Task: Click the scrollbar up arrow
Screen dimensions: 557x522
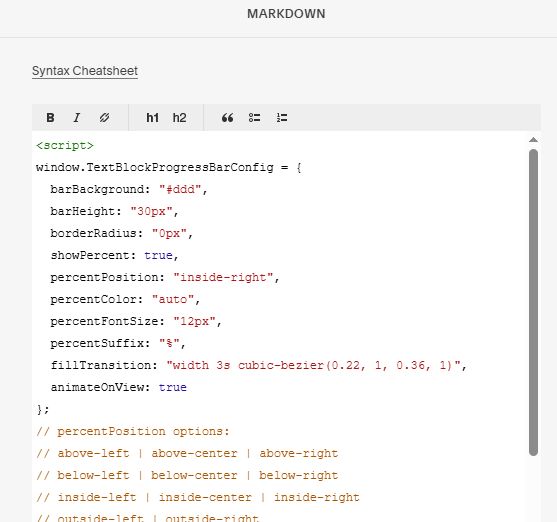Action: click(x=533, y=140)
